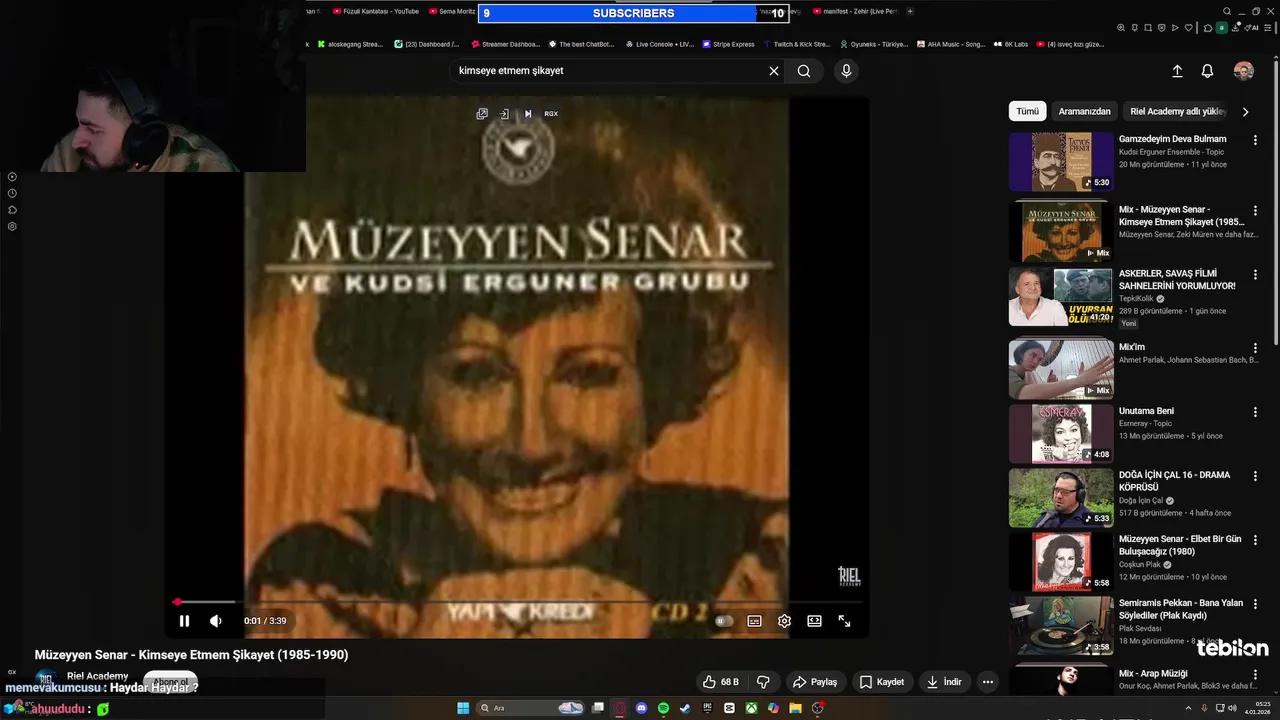Pause the YouTube video
The image size is (1280, 720).
(184, 621)
